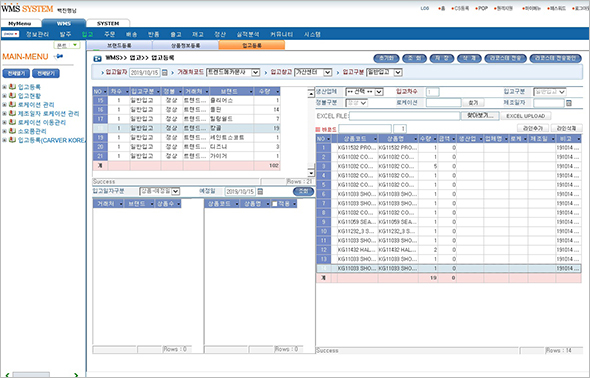590x378 pixels.
Task: Select grid row with brand 세인트스코트
Action: click(186, 138)
